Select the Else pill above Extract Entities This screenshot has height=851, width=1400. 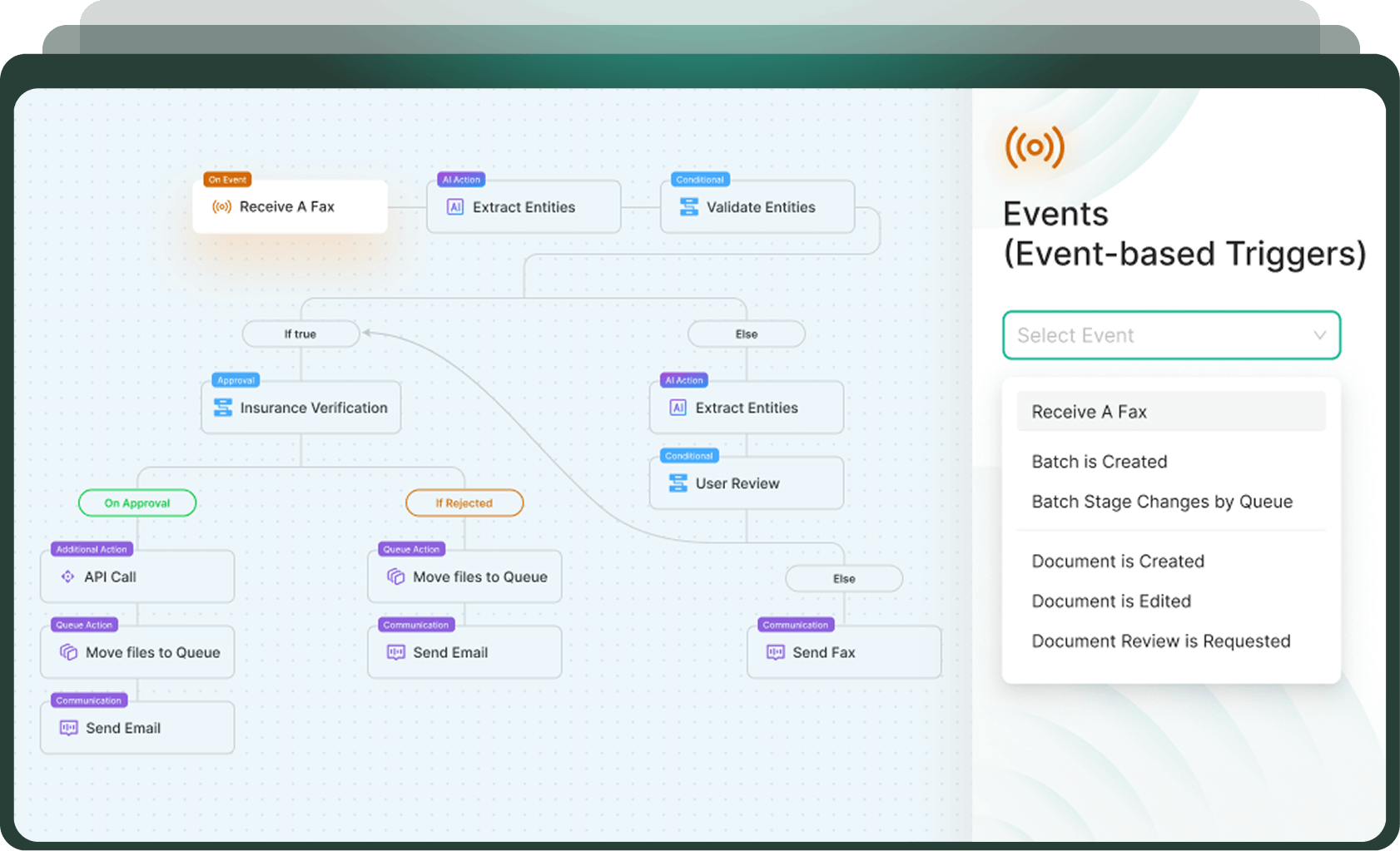click(x=747, y=334)
